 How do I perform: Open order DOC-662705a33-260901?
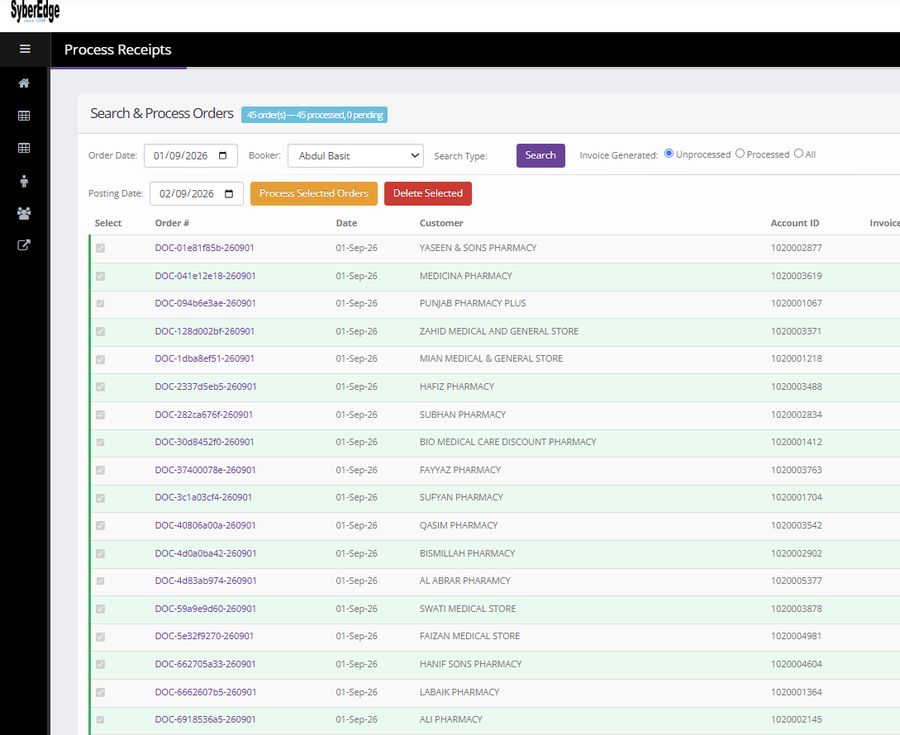(x=205, y=664)
